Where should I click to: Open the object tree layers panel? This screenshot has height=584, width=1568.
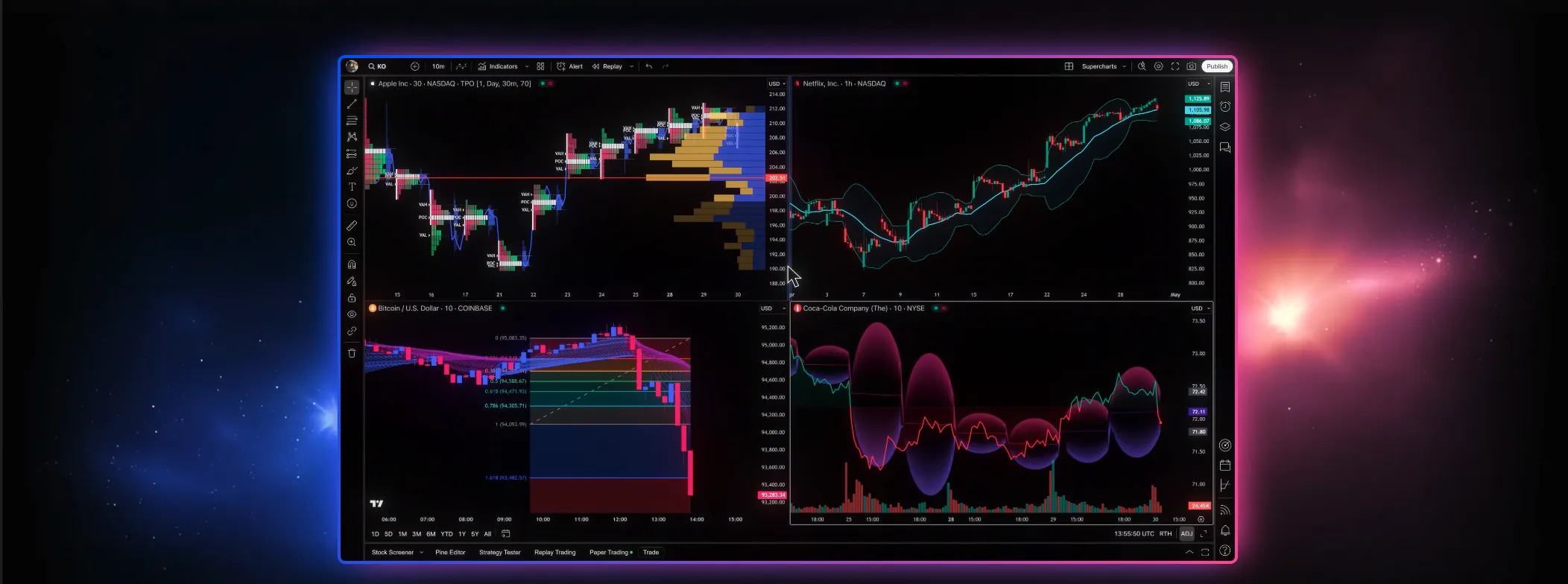click(x=1225, y=127)
